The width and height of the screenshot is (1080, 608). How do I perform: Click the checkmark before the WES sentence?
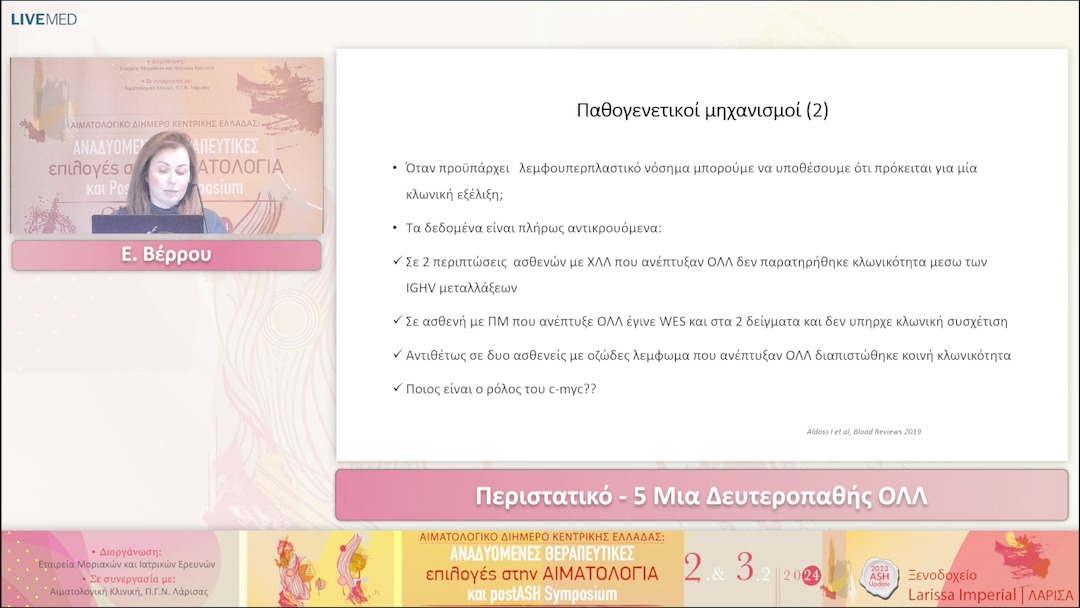click(397, 322)
